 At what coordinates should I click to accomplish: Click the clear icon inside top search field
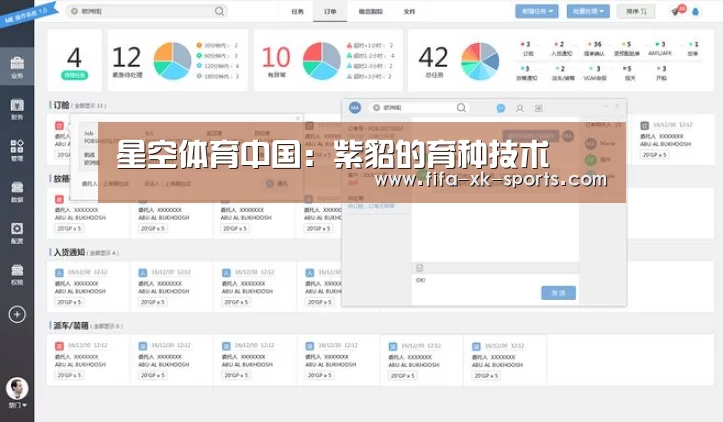(x=74, y=11)
